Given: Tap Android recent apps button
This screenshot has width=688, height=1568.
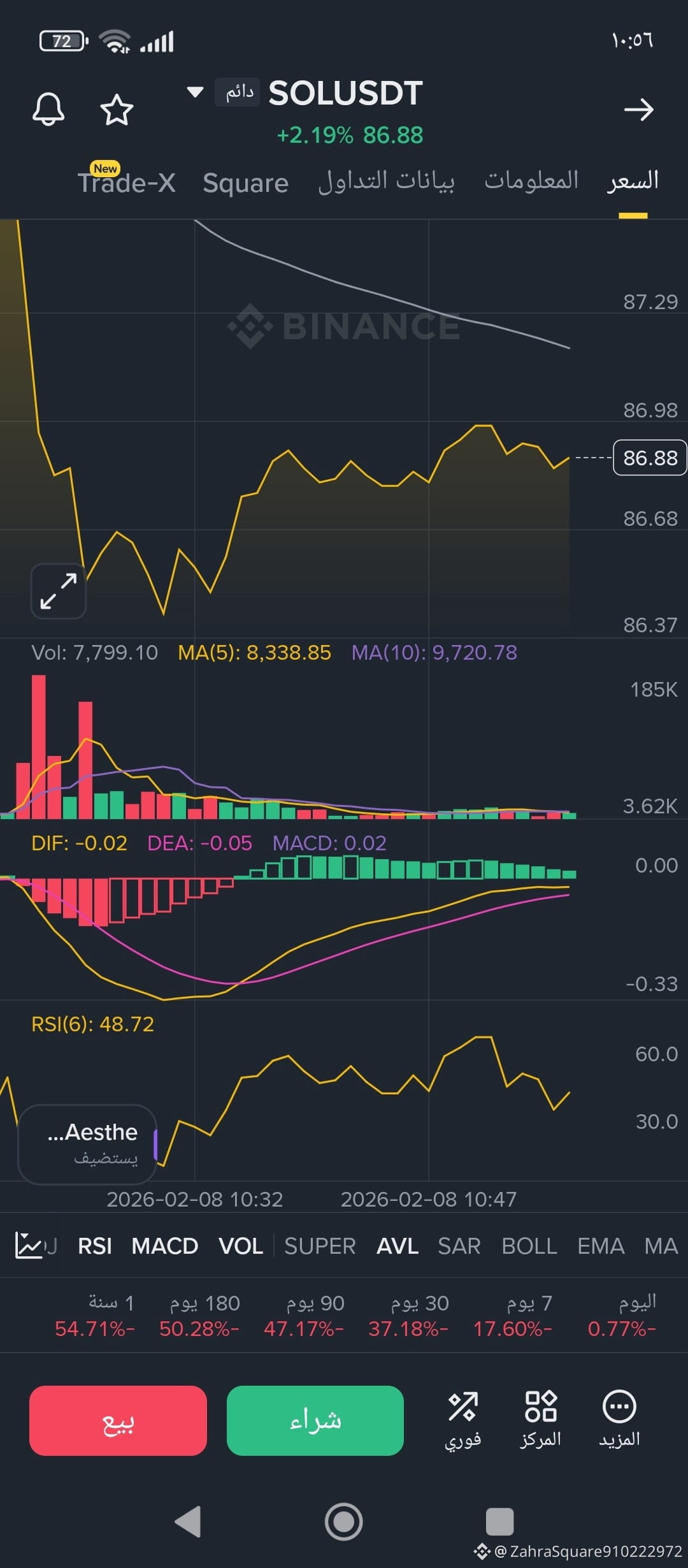Looking at the screenshot, I should click(499, 1522).
